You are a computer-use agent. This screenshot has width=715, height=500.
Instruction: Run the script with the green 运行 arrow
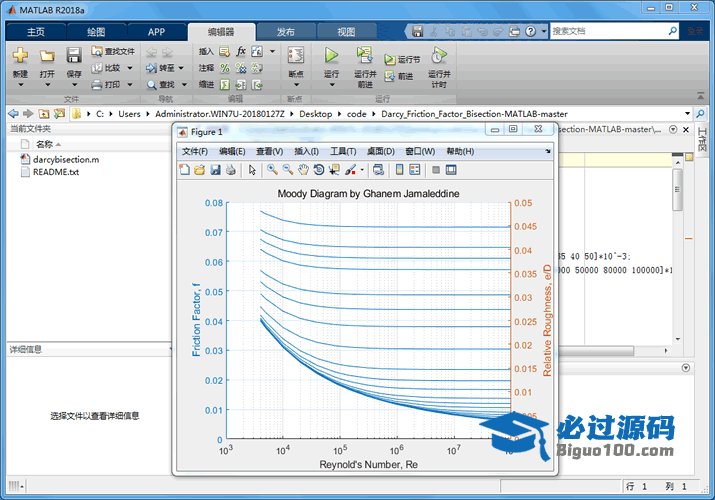click(331, 56)
